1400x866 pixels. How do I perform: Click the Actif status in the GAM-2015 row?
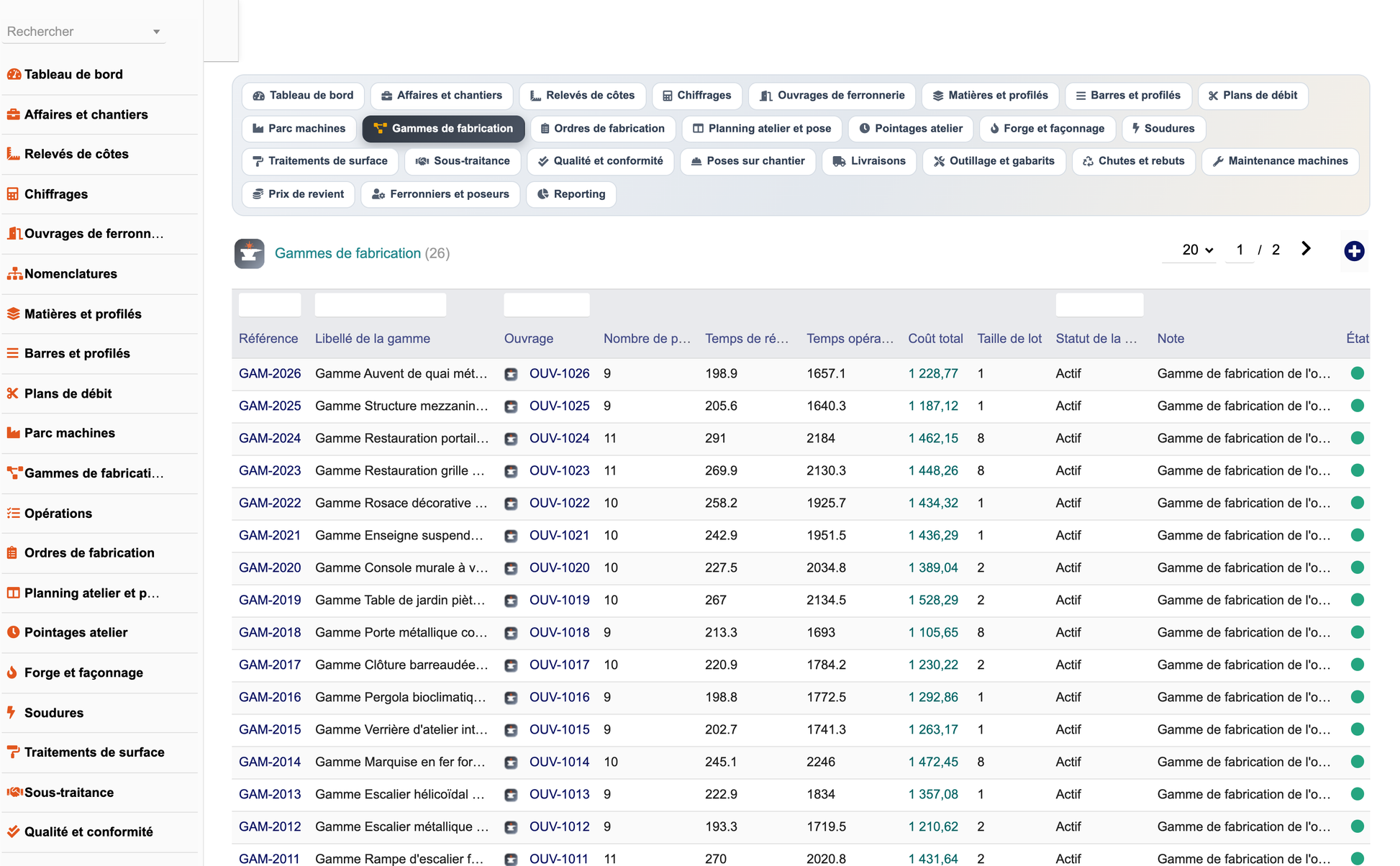pos(1068,729)
